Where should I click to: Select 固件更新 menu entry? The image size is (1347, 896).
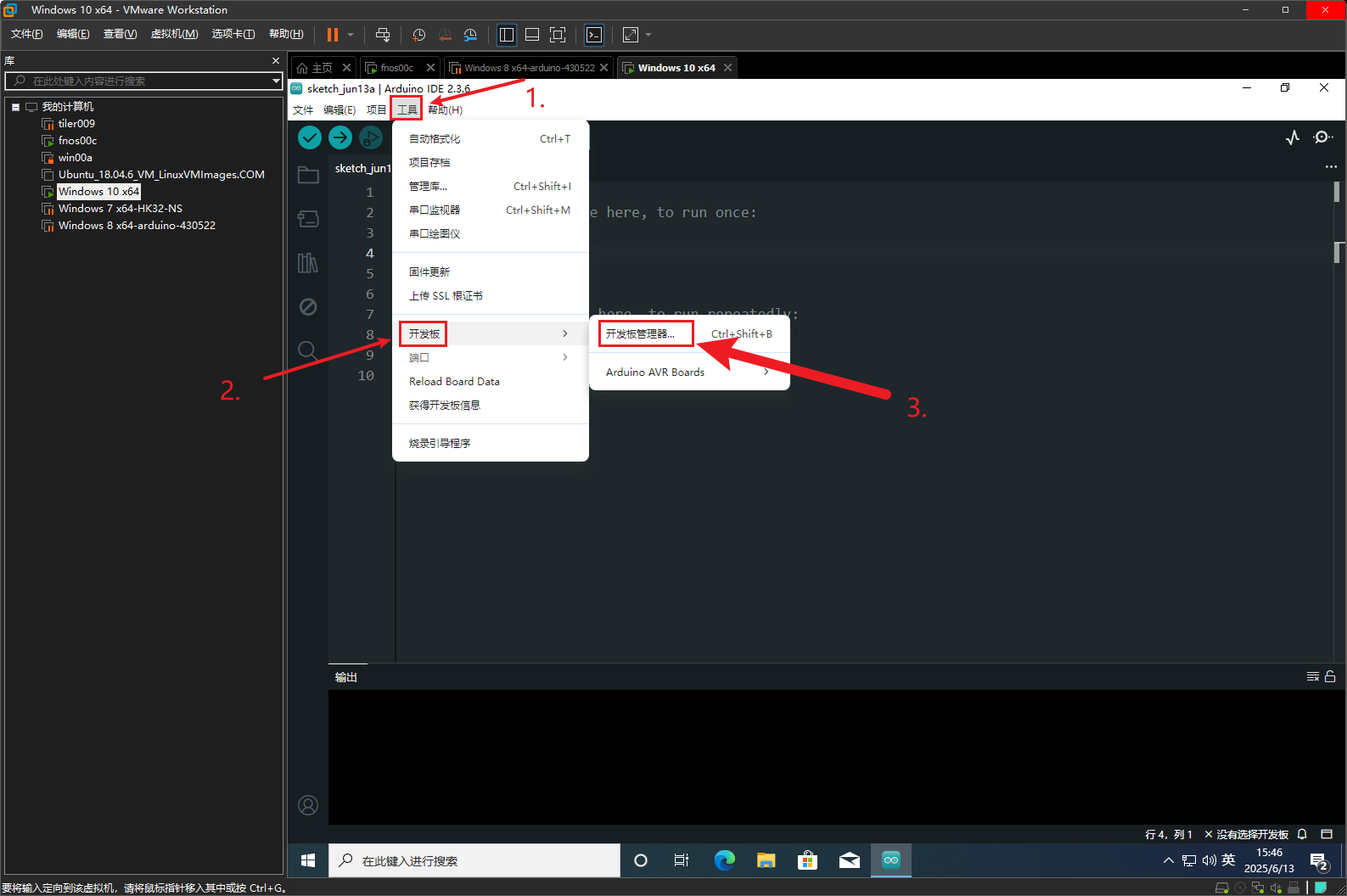[x=491, y=272]
